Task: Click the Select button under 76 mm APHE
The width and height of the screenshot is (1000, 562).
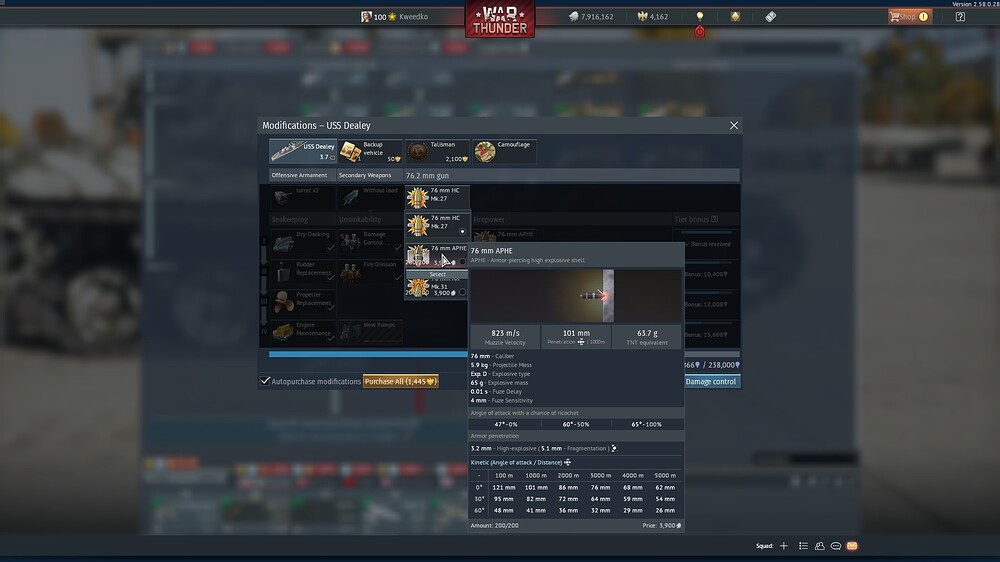Action: tap(437, 274)
